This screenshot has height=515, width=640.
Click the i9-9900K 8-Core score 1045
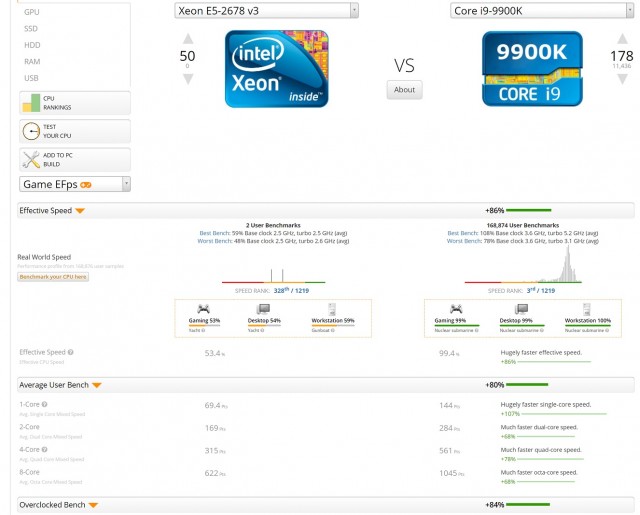(x=451, y=473)
